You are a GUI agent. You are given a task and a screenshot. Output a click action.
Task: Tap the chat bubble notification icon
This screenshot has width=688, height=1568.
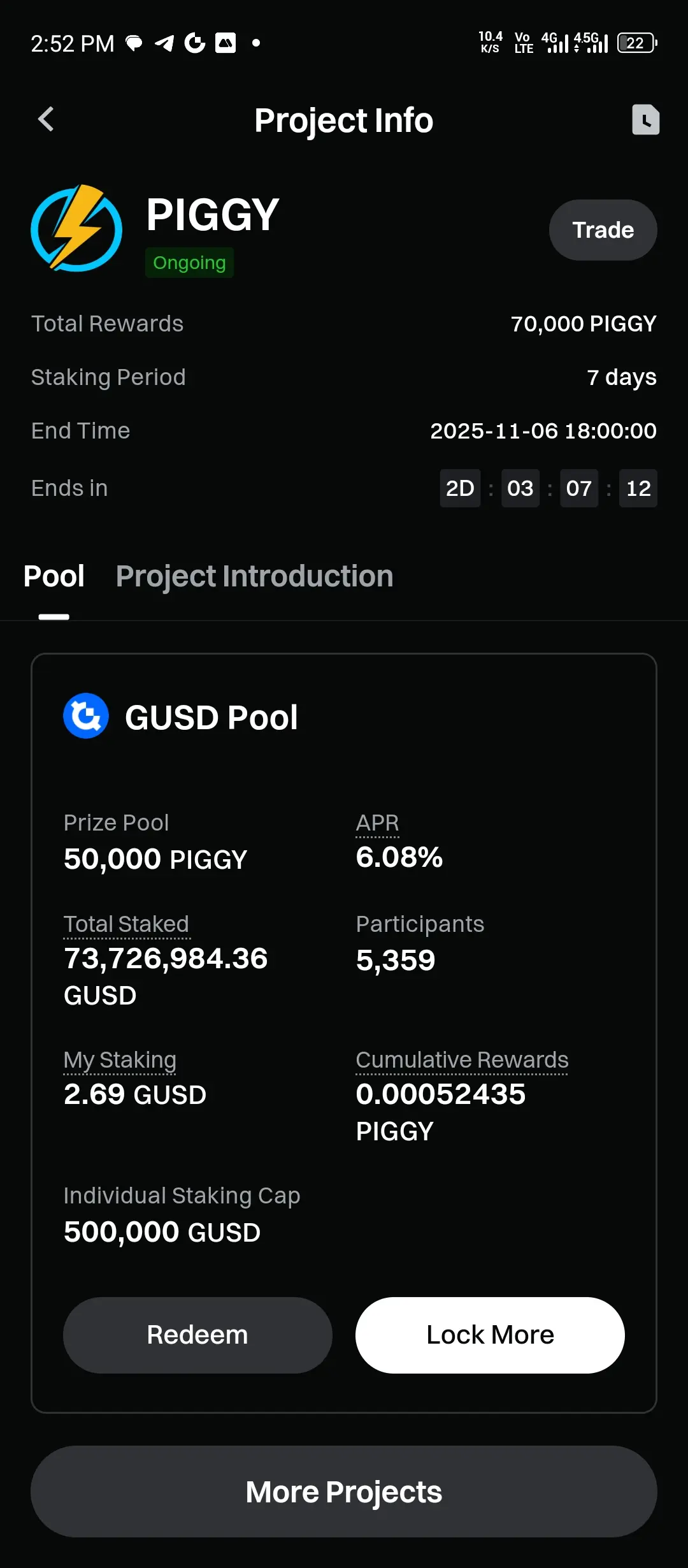(x=134, y=43)
